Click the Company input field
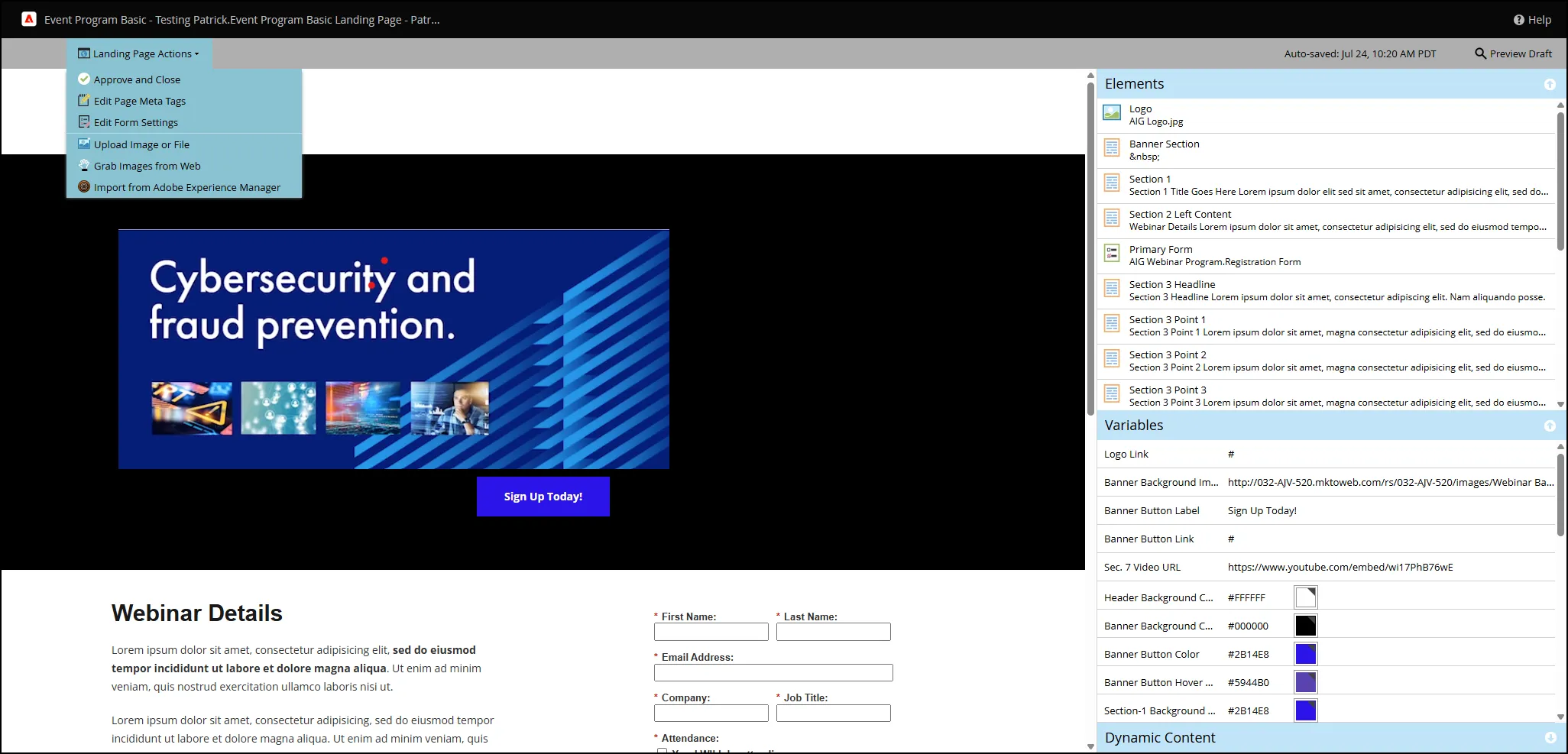 (711, 713)
